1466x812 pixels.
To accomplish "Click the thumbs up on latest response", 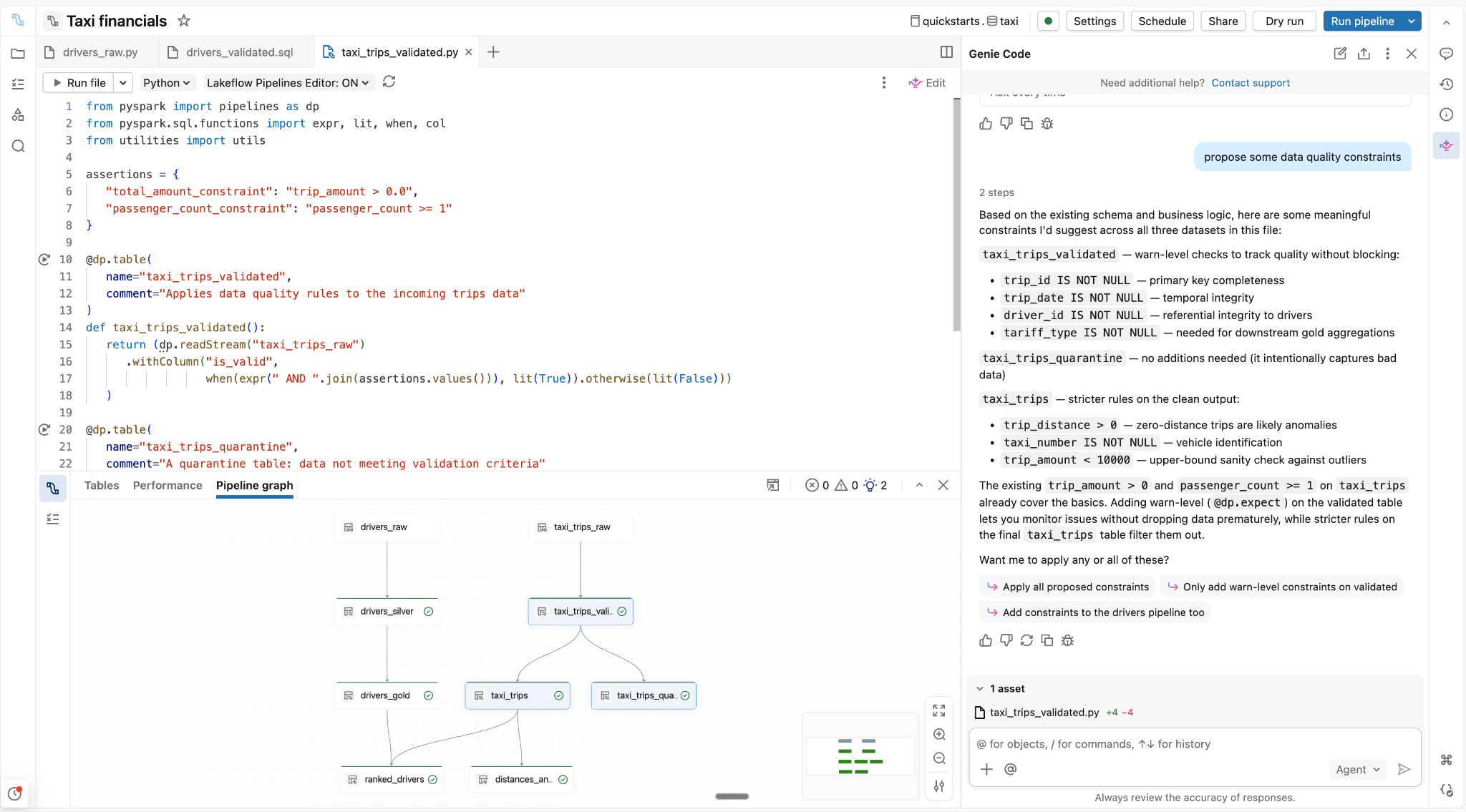I will pos(986,640).
